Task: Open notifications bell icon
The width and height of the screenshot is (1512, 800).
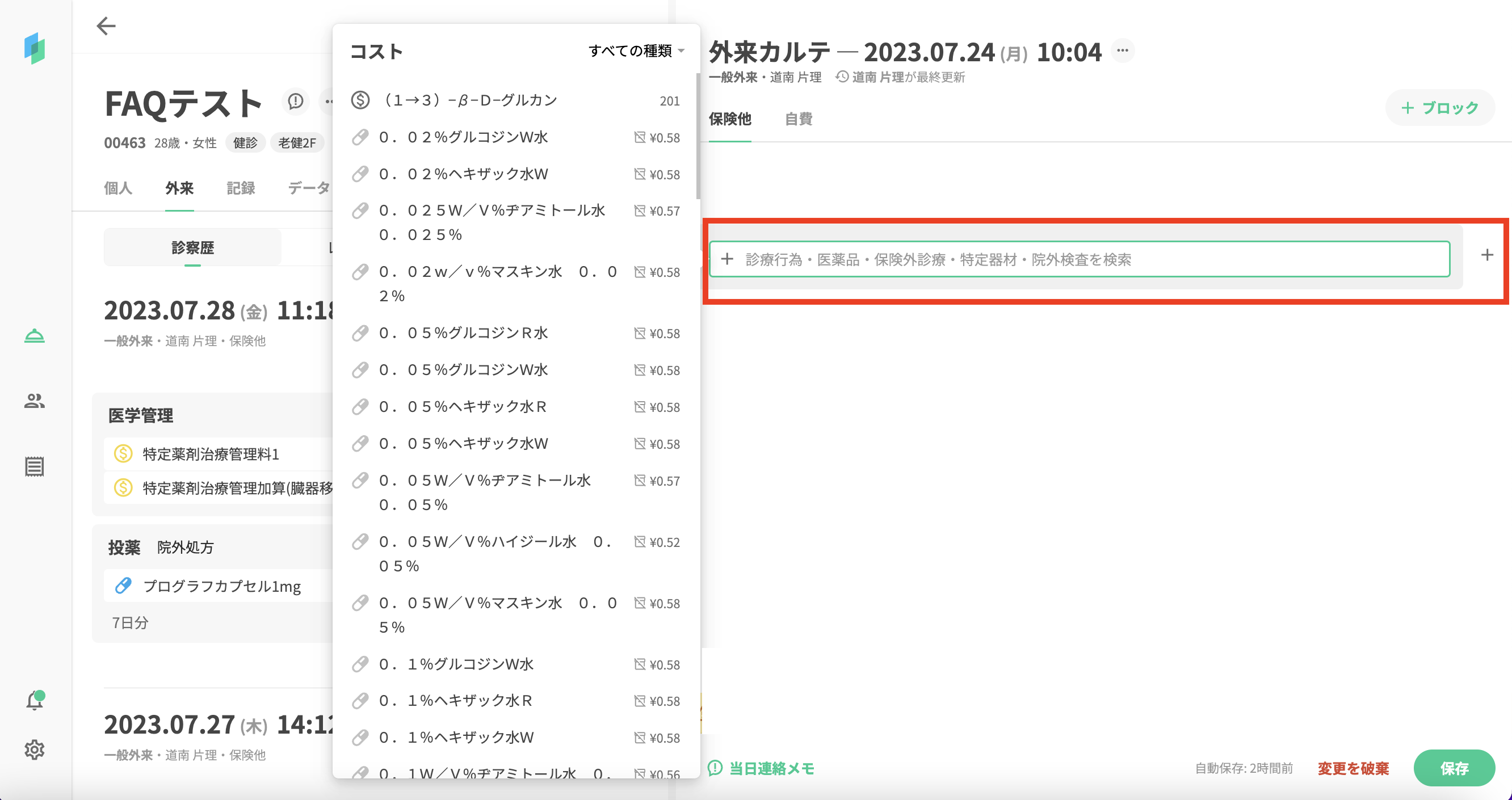Action: [x=35, y=700]
